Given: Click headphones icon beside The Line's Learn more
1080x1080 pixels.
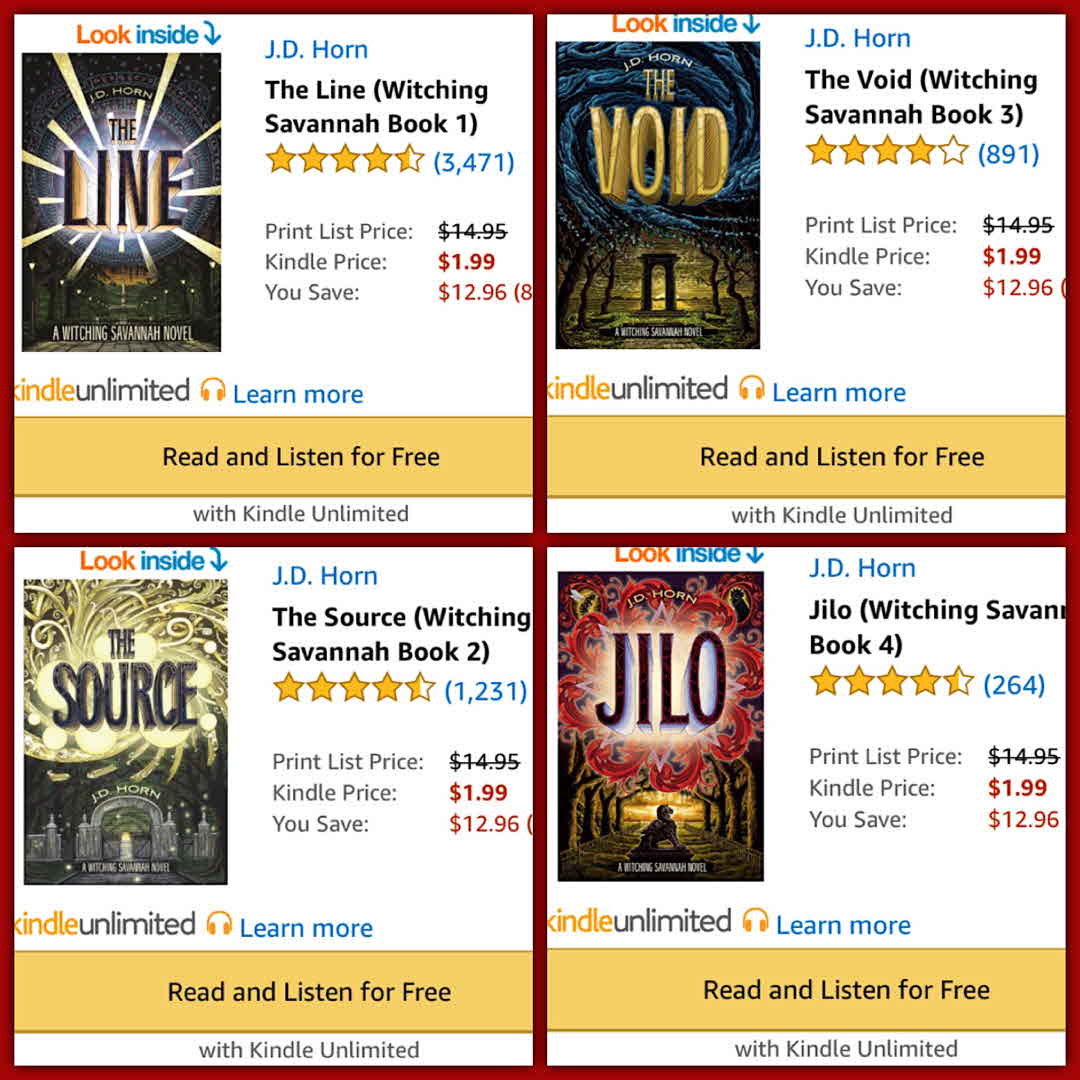Looking at the screenshot, I should pos(213,391).
